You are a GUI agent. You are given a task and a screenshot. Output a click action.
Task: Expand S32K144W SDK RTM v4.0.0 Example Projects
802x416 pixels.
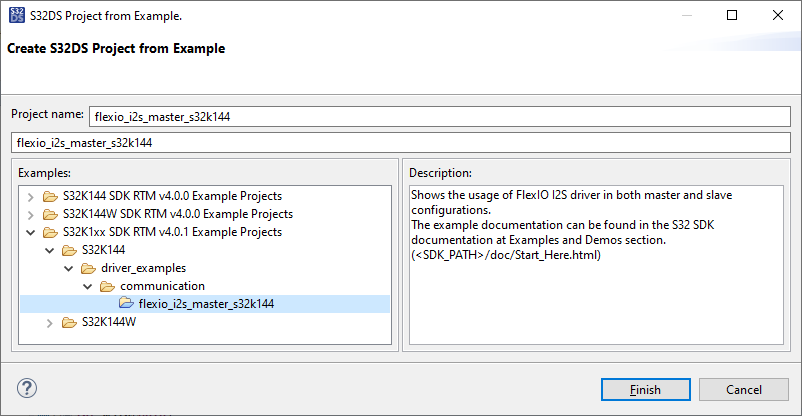30,214
